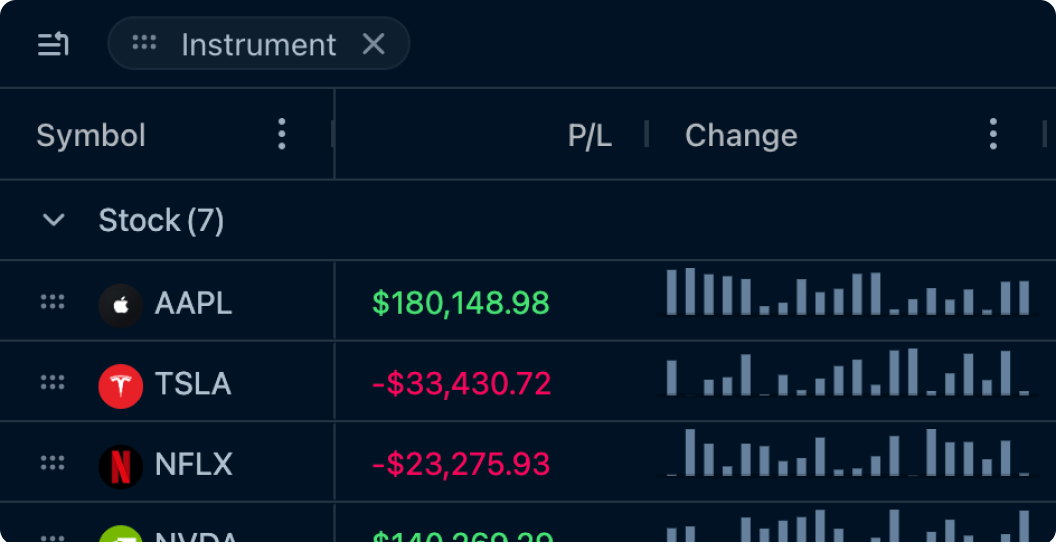This screenshot has height=545, width=1056.
Task: Click the AAPL change sparkline chart
Action: pyautogui.click(x=847, y=292)
